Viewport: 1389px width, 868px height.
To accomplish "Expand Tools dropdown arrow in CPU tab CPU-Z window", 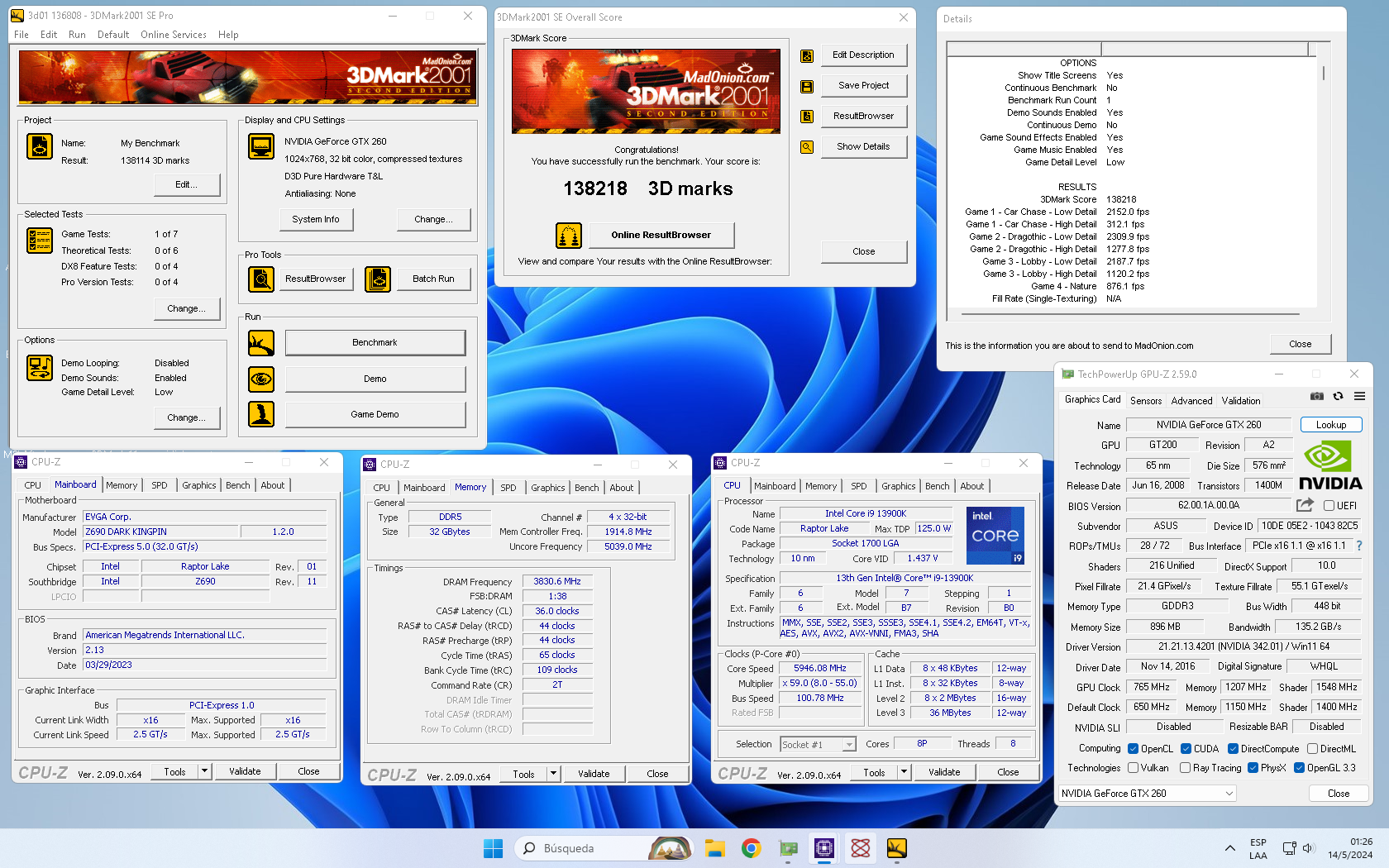I will (904, 773).
